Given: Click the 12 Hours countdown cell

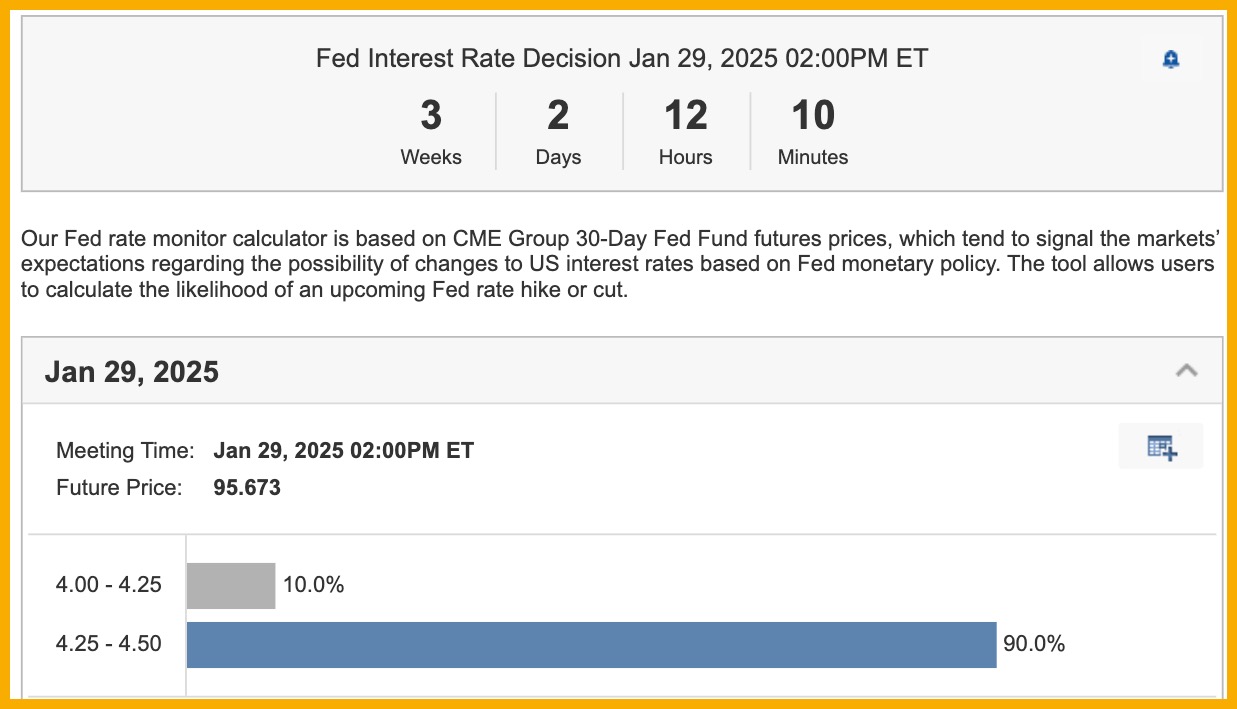Looking at the screenshot, I should 686,132.
